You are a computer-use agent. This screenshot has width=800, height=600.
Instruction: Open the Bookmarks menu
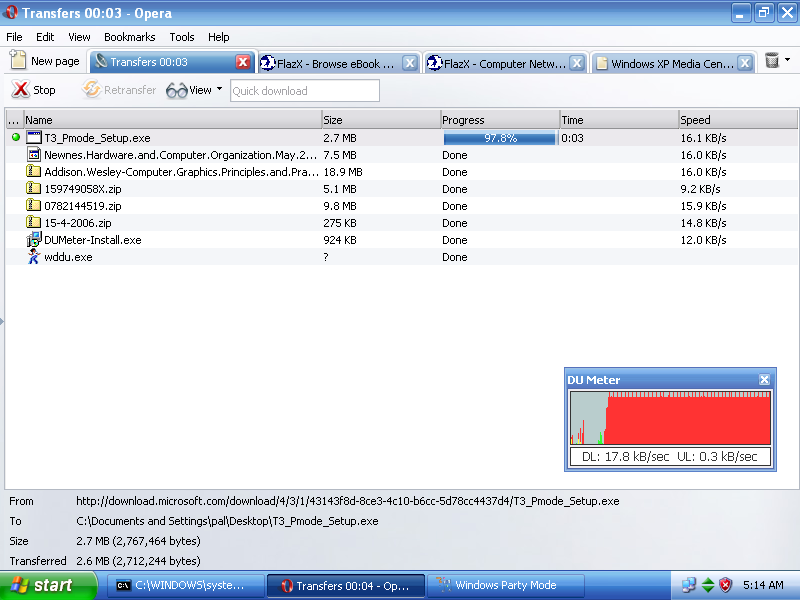click(129, 37)
